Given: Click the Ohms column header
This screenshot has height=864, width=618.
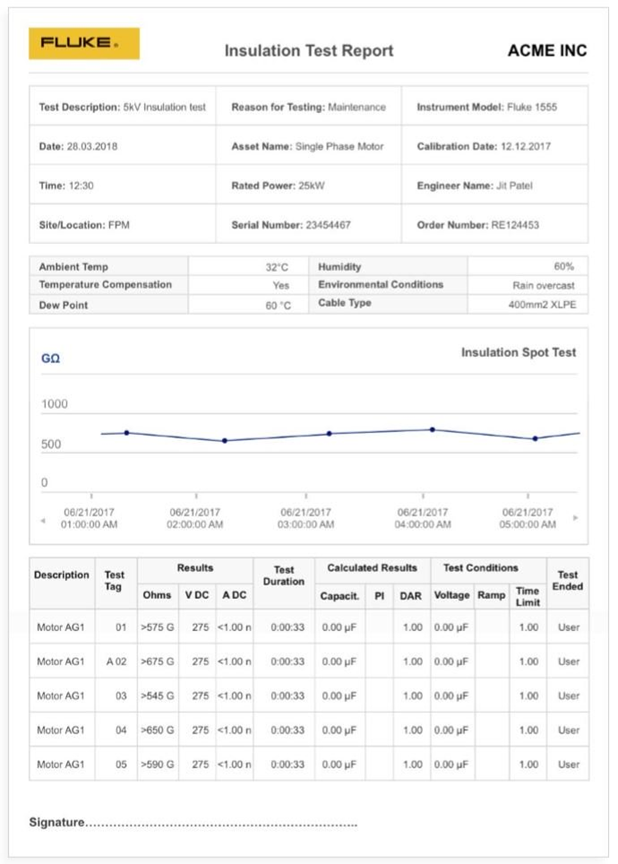Looking at the screenshot, I should pyautogui.click(x=157, y=595).
